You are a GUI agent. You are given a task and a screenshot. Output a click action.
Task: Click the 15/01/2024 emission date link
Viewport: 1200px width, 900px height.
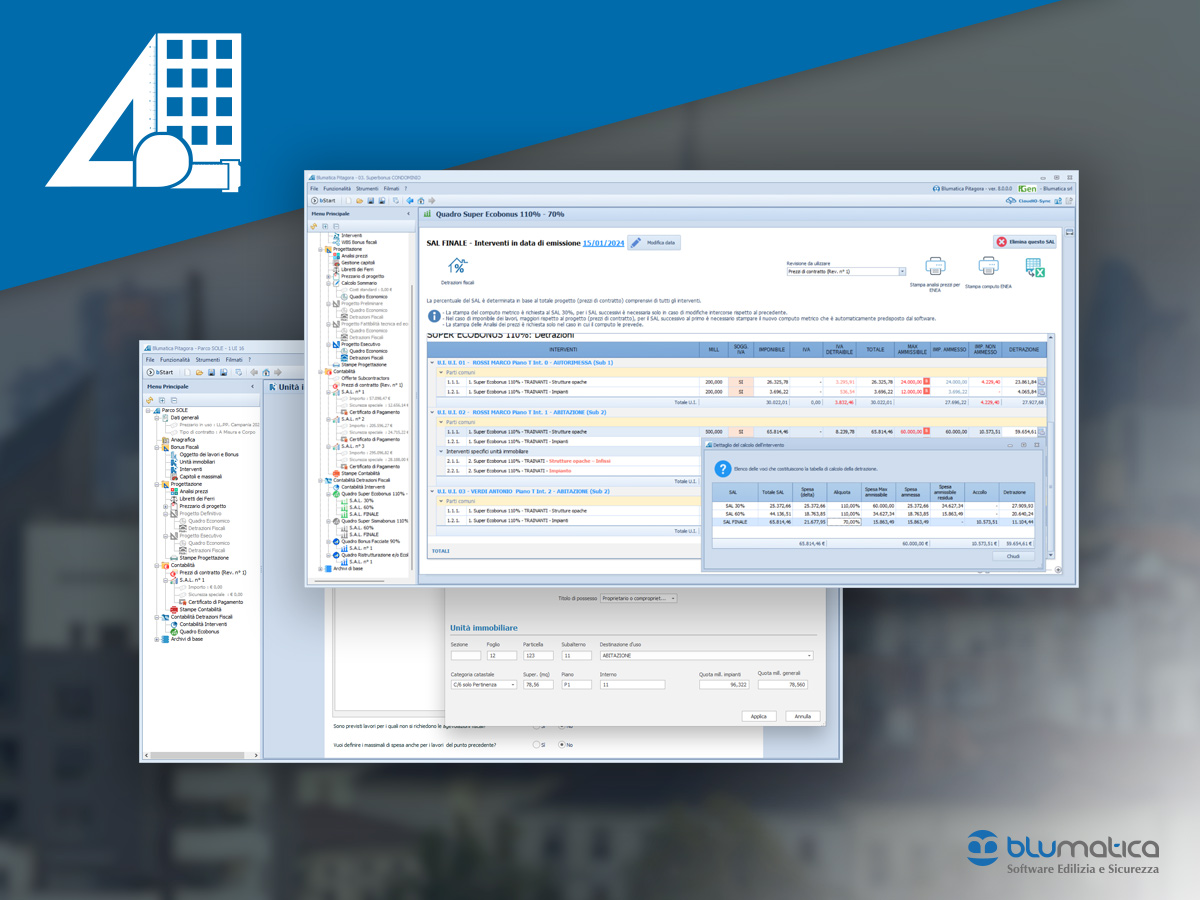603,243
